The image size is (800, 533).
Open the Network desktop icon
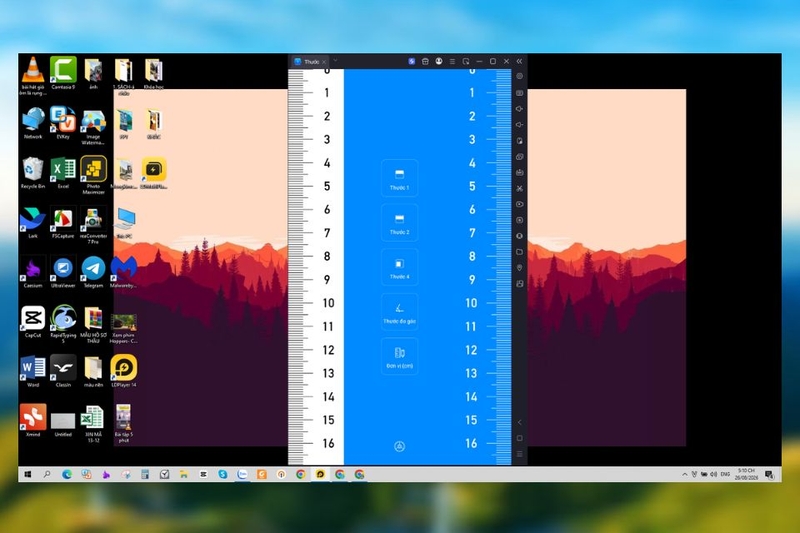pyautogui.click(x=33, y=123)
